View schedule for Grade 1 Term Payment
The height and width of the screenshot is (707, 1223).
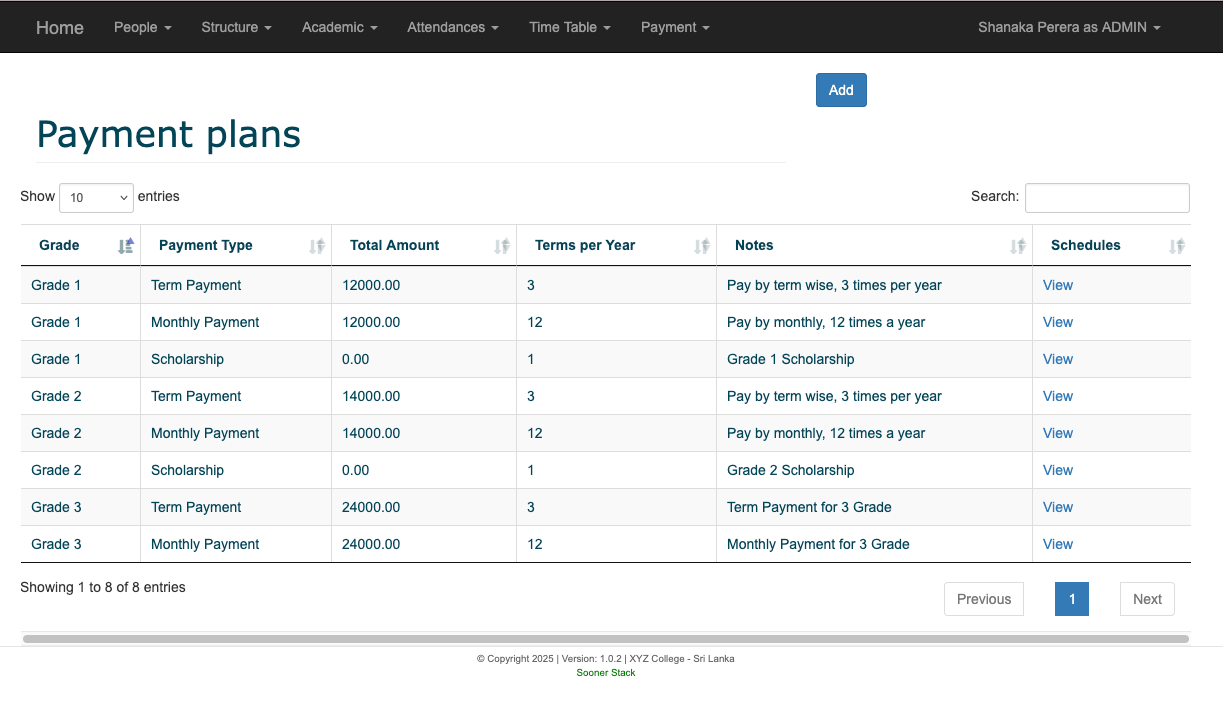(1057, 285)
